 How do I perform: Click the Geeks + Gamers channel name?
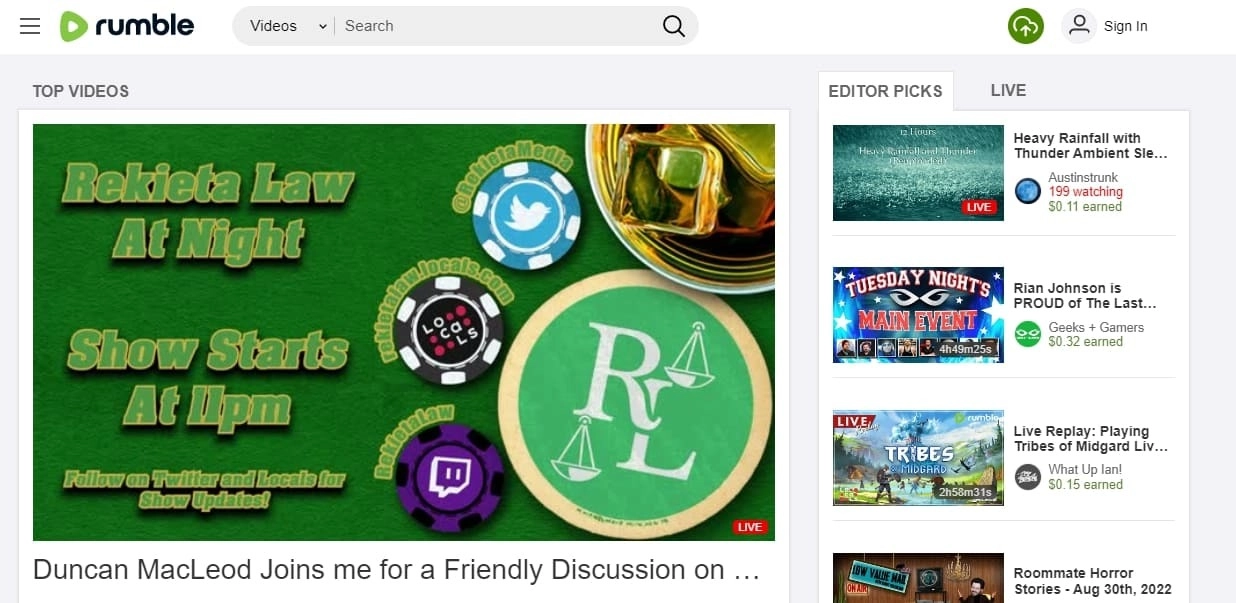click(1096, 327)
